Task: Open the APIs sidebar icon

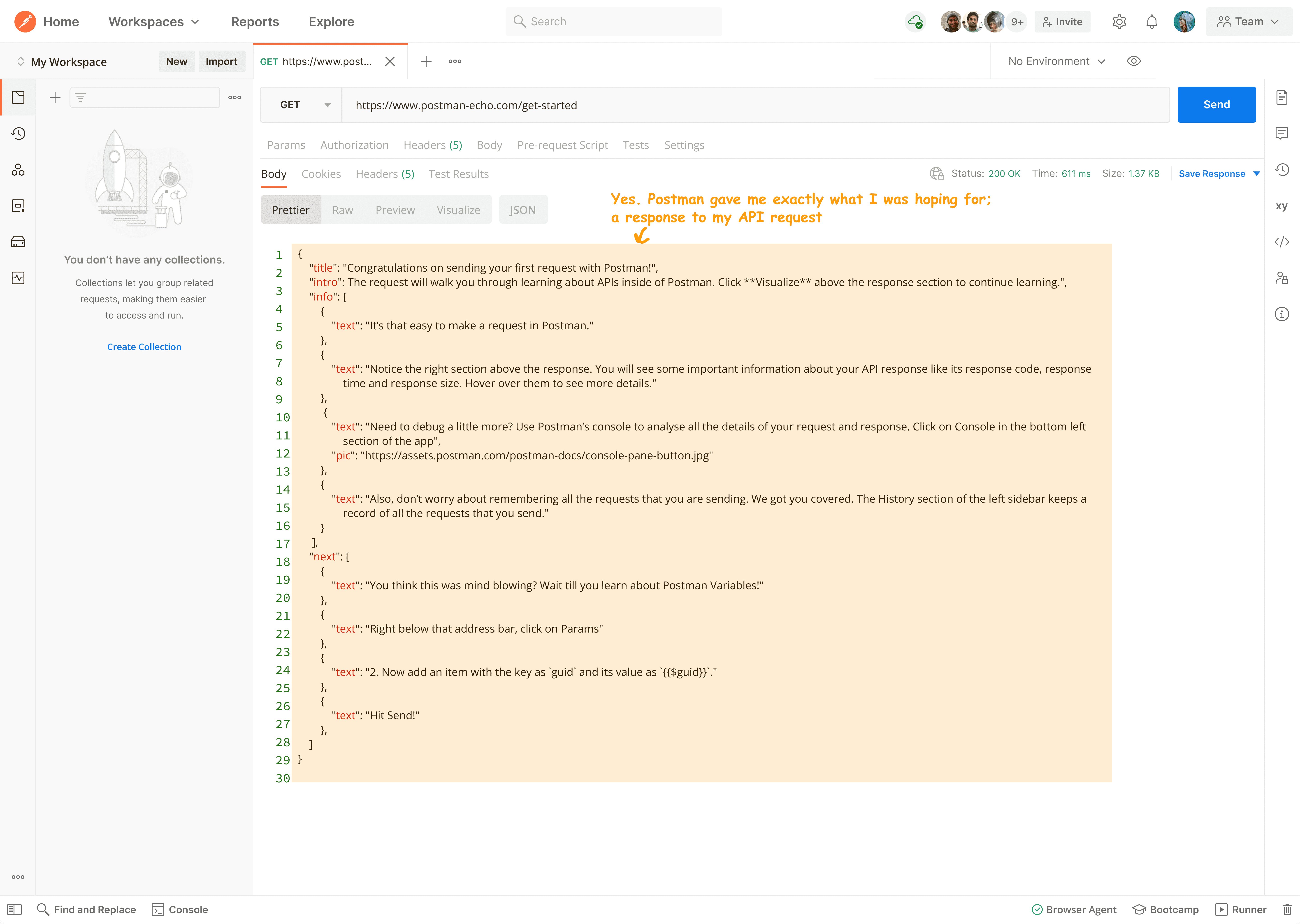Action: point(18,170)
